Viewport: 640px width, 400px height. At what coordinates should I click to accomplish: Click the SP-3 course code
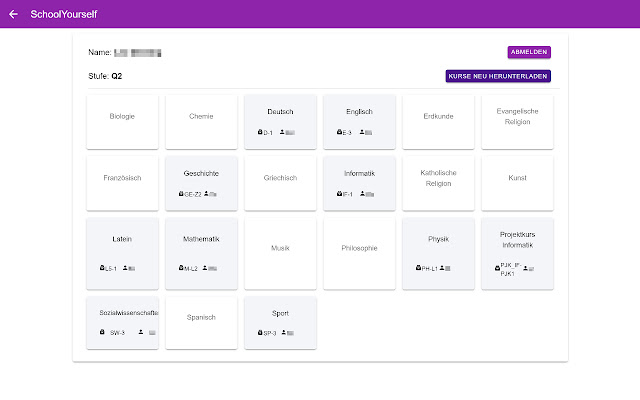coord(270,333)
